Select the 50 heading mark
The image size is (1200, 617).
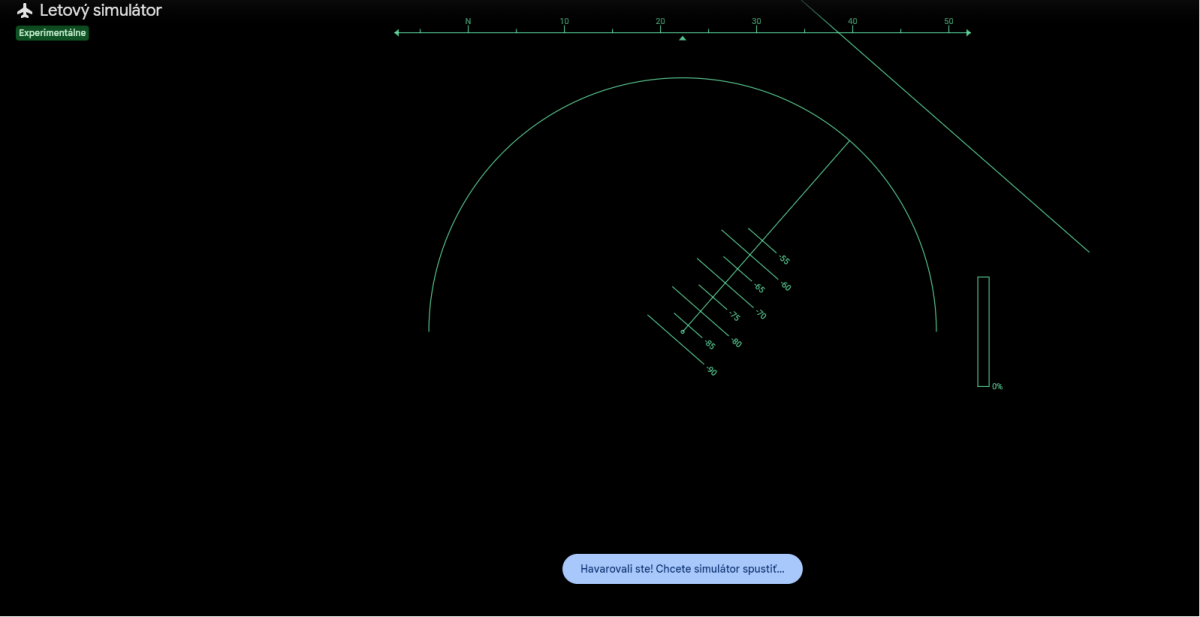pos(948,21)
